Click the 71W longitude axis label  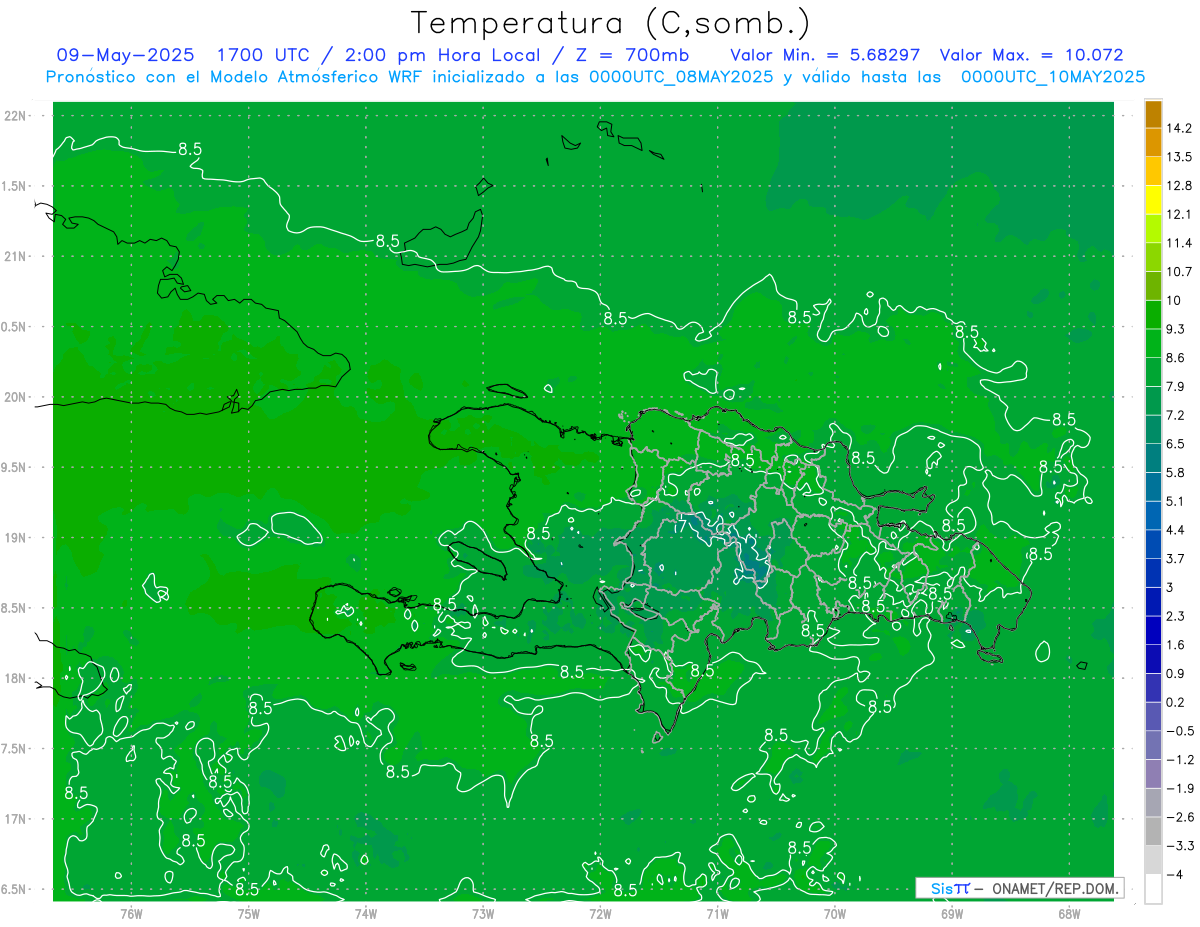coord(717,914)
